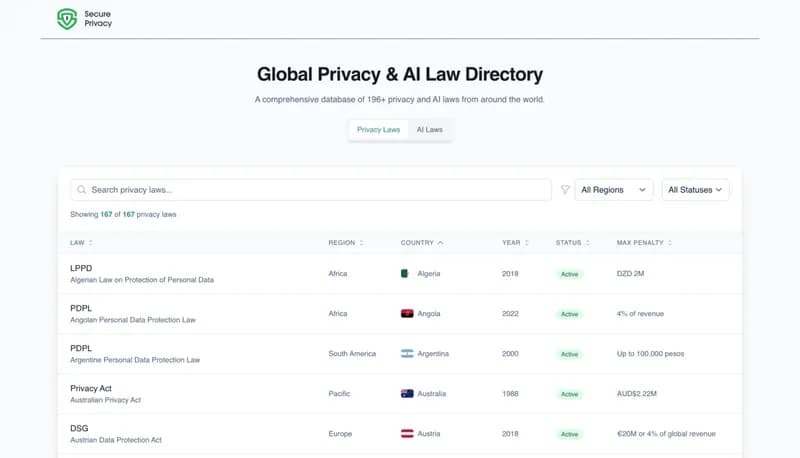Viewport: 800px width, 458px height.
Task: Sort by the Status column arrows
Action: click(x=588, y=243)
